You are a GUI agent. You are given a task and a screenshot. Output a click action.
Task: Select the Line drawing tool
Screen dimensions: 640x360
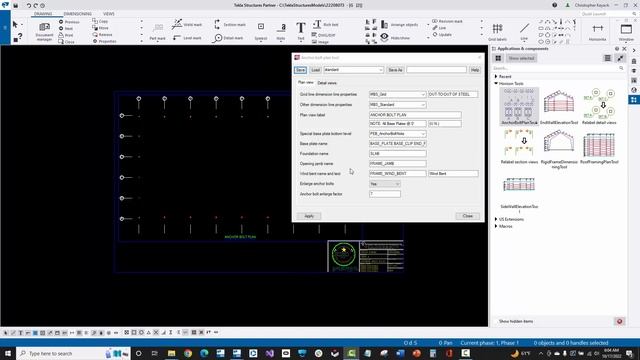tap(524, 31)
